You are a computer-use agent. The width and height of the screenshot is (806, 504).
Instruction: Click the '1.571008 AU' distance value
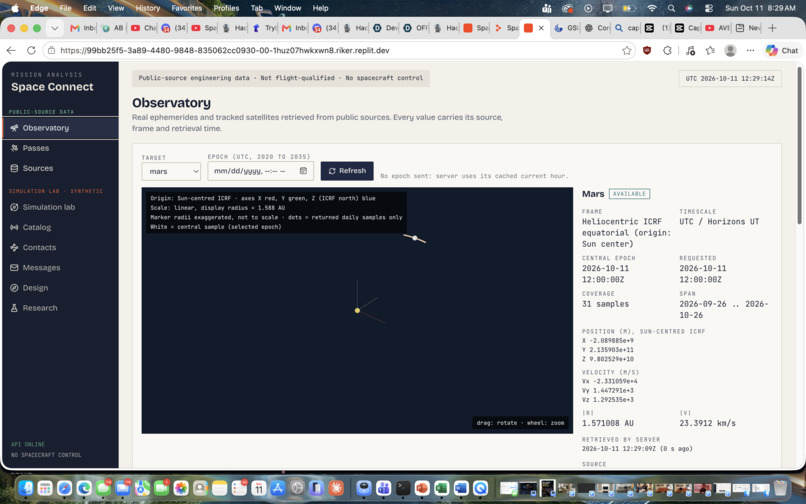tap(608, 423)
